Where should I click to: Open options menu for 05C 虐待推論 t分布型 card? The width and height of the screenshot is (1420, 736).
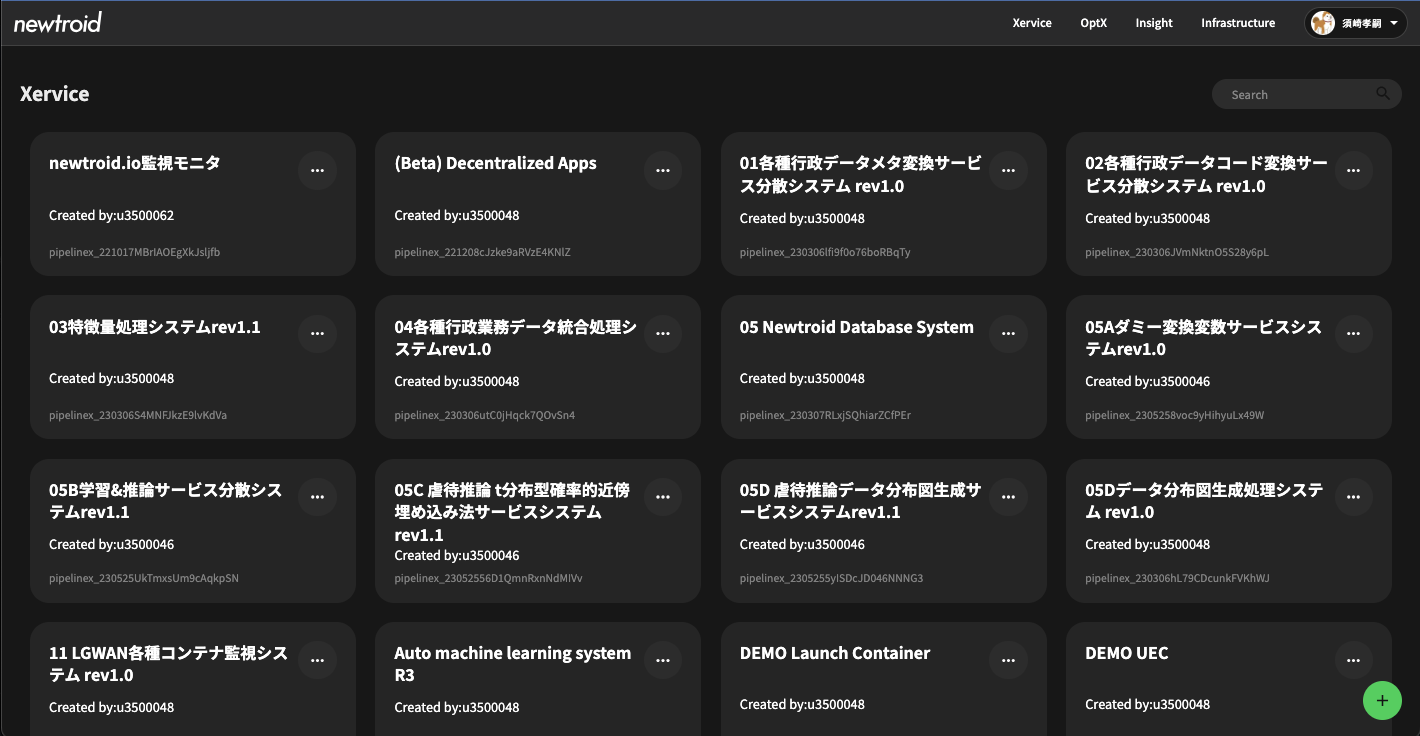(x=663, y=497)
